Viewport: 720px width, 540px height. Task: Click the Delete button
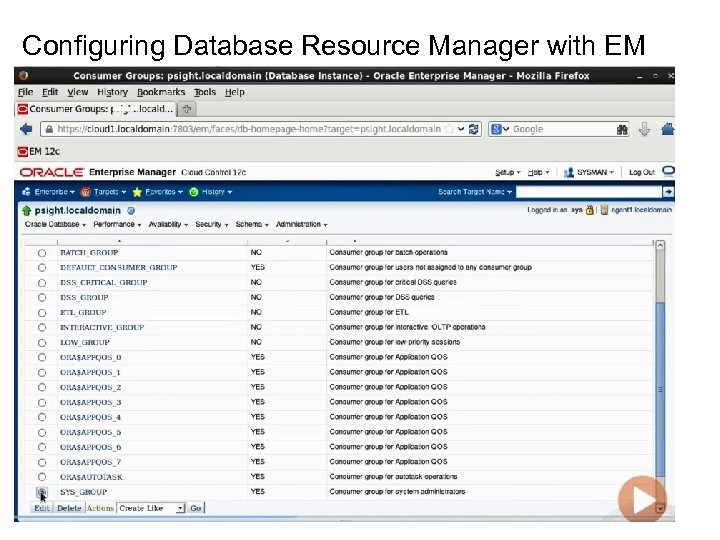pyautogui.click(x=69, y=508)
